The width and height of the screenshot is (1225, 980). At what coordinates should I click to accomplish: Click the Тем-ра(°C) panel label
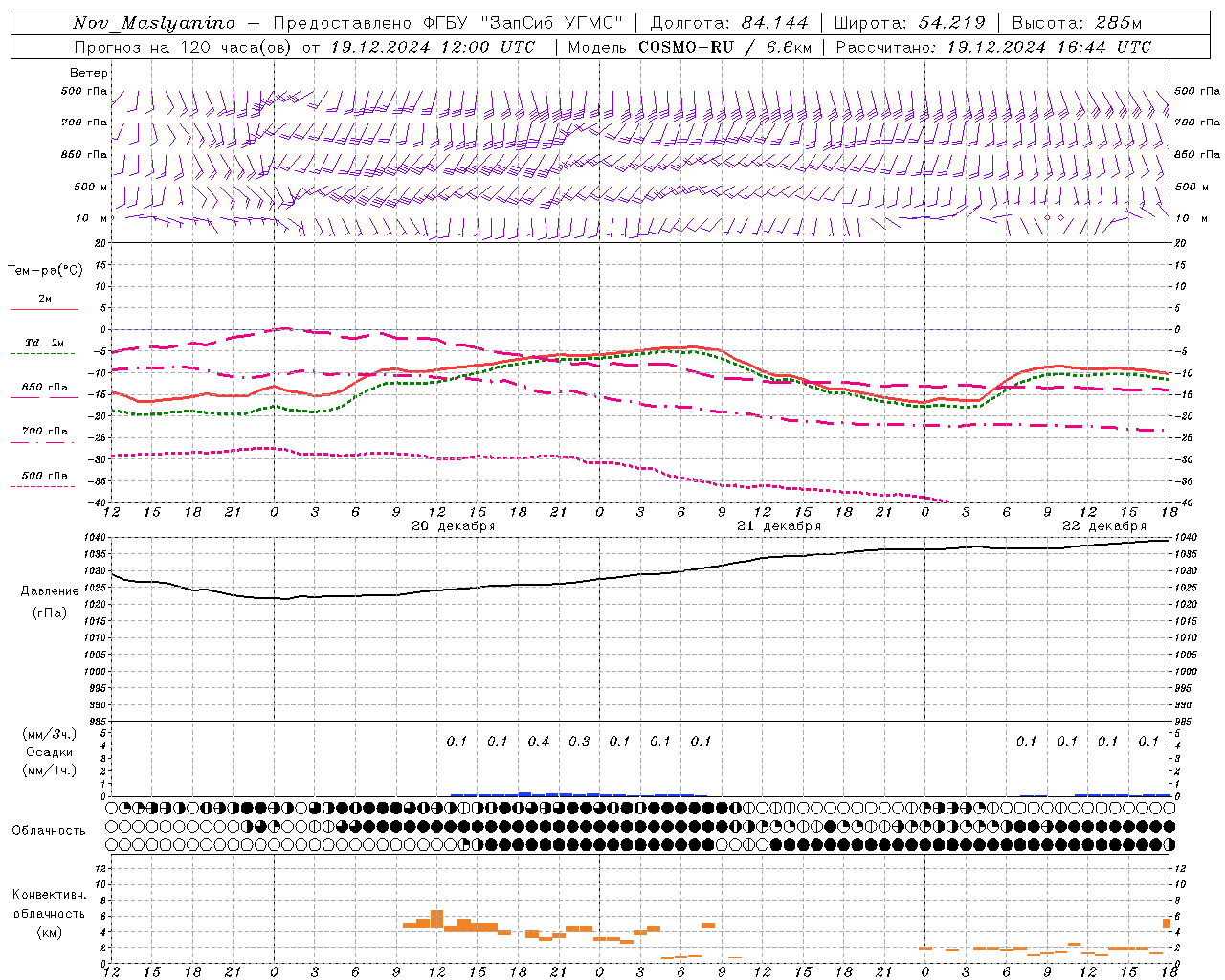click(x=45, y=271)
